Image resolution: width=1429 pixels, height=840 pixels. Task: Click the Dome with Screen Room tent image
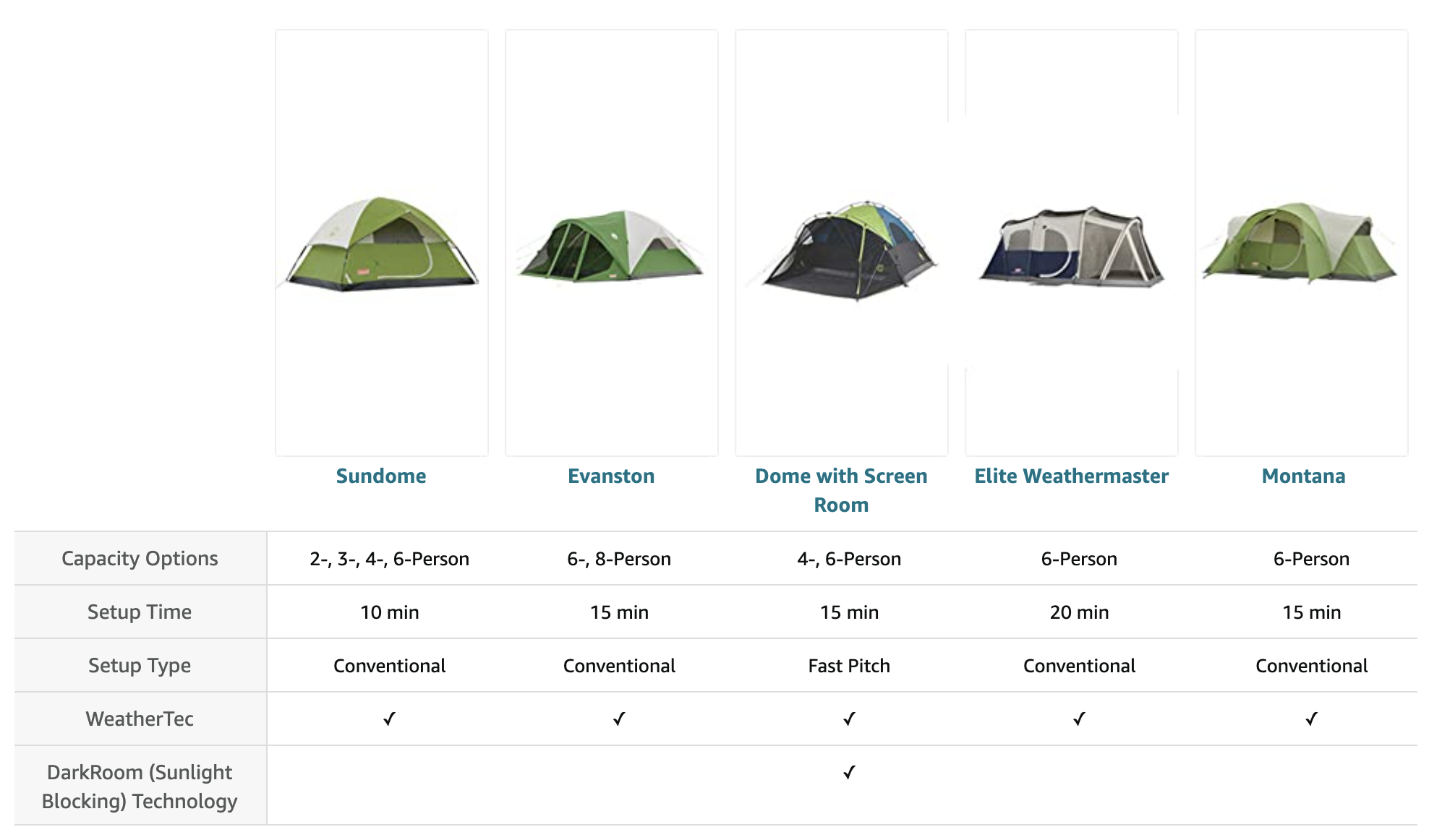842,243
